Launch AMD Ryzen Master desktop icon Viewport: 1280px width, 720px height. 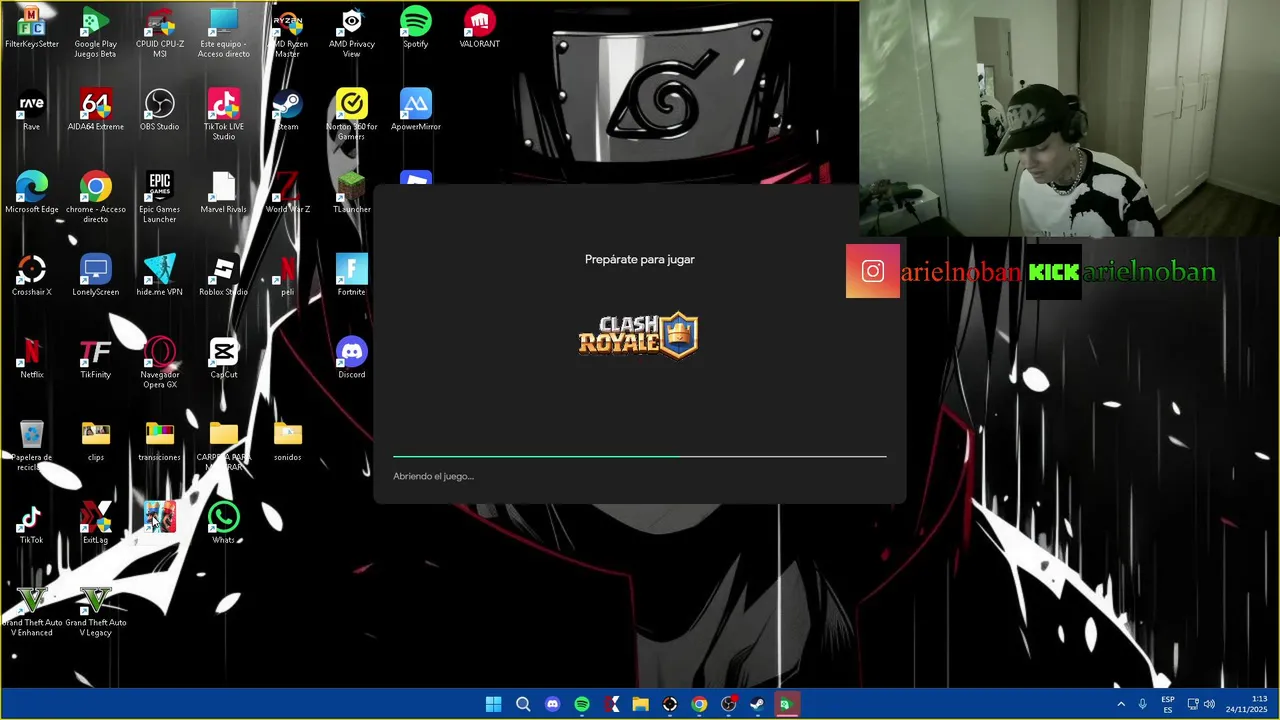pyautogui.click(x=287, y=32)
